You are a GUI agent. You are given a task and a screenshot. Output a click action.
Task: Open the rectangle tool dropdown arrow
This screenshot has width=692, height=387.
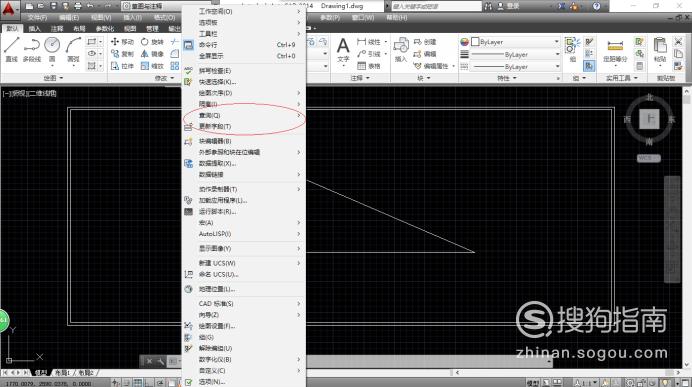click(x=101, y=42)
